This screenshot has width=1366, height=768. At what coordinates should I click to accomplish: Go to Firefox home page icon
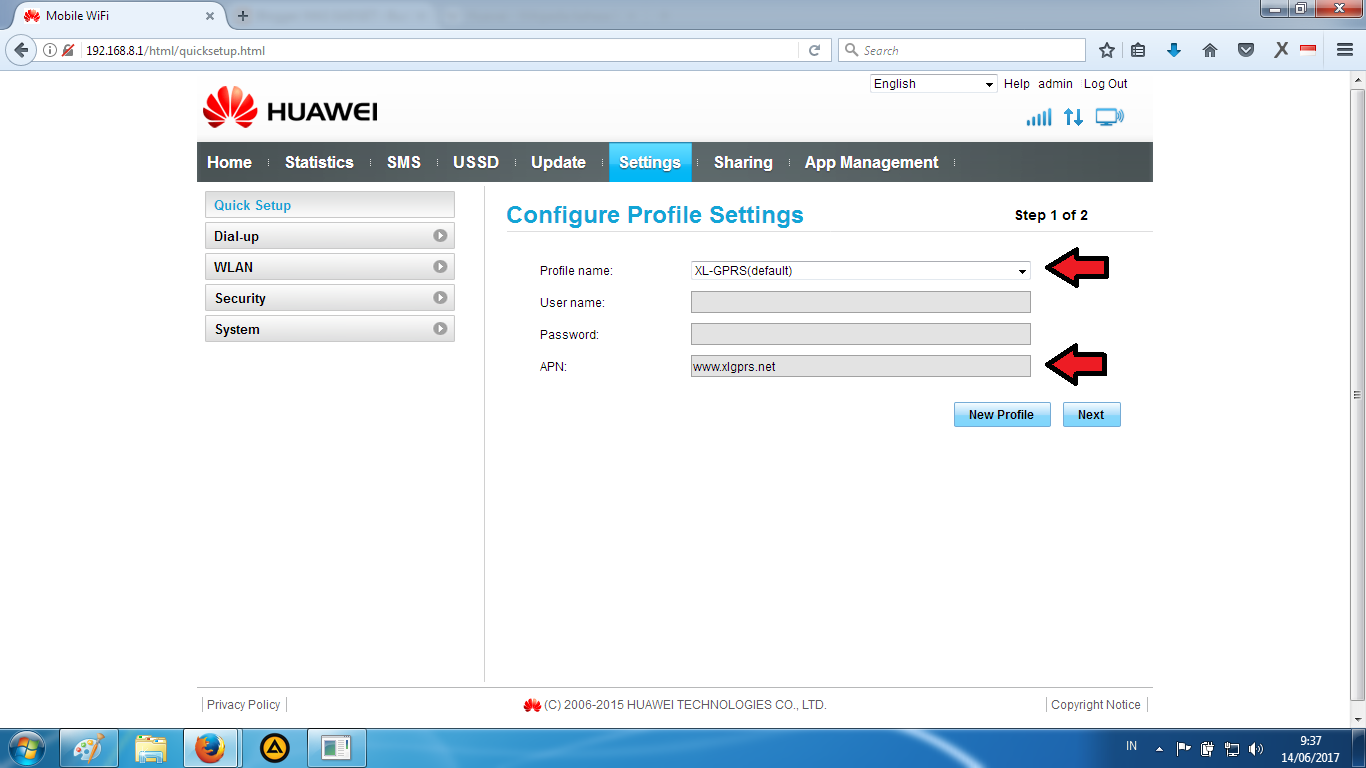(x=1210, y=50)
